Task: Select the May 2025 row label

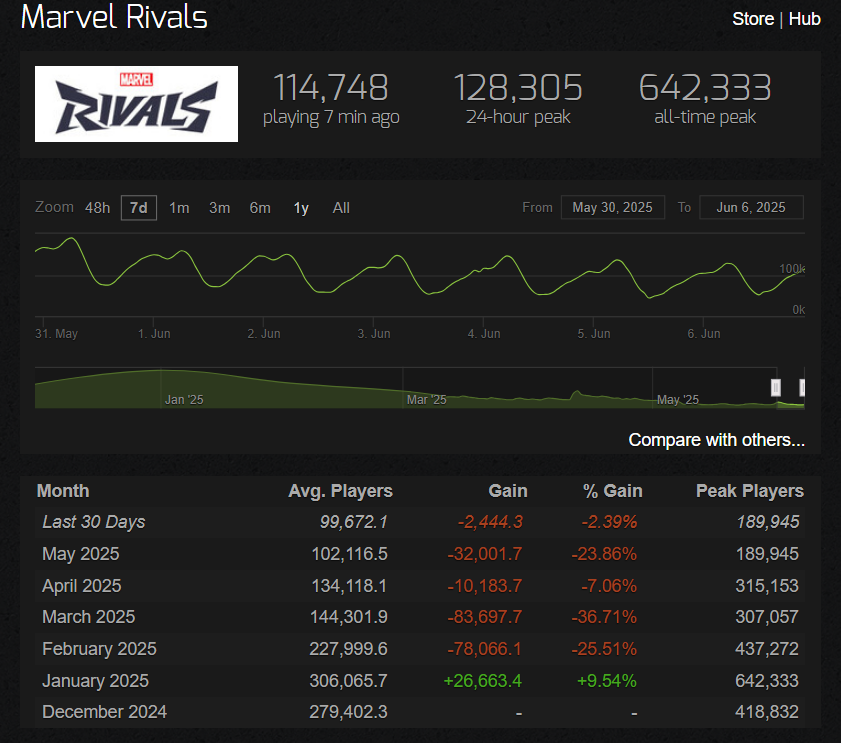Action: (x=80, y=554)
